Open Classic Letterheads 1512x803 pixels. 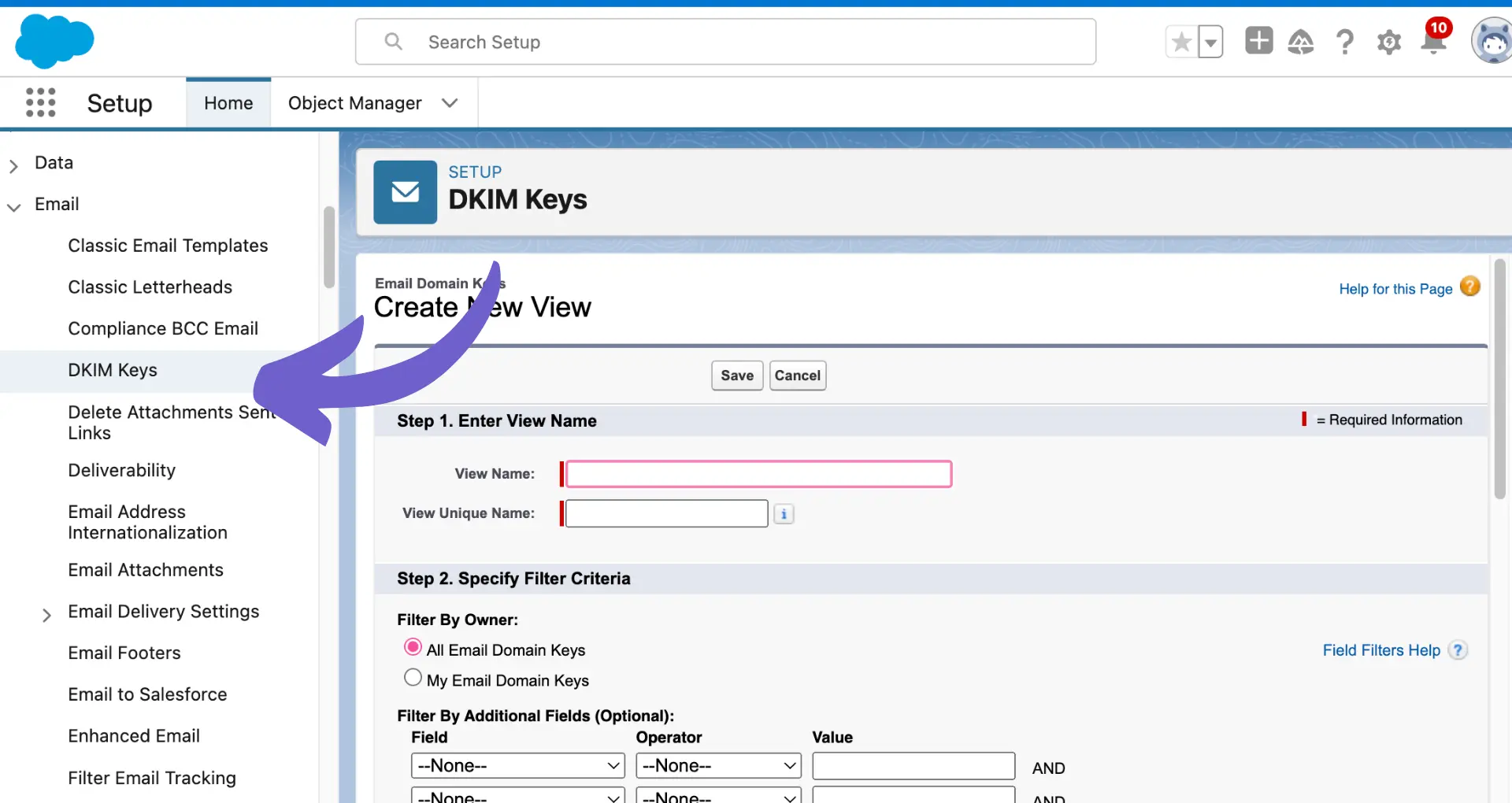(x=150, y=287)
